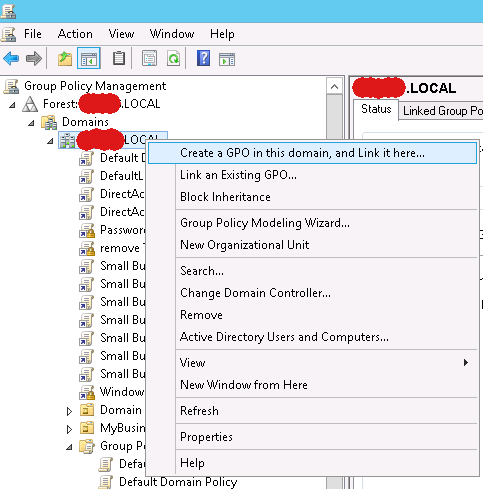
Task: Toggle the Show/Hide Console Tree icon
Action: pyautogui.click(x=89, y=58)
